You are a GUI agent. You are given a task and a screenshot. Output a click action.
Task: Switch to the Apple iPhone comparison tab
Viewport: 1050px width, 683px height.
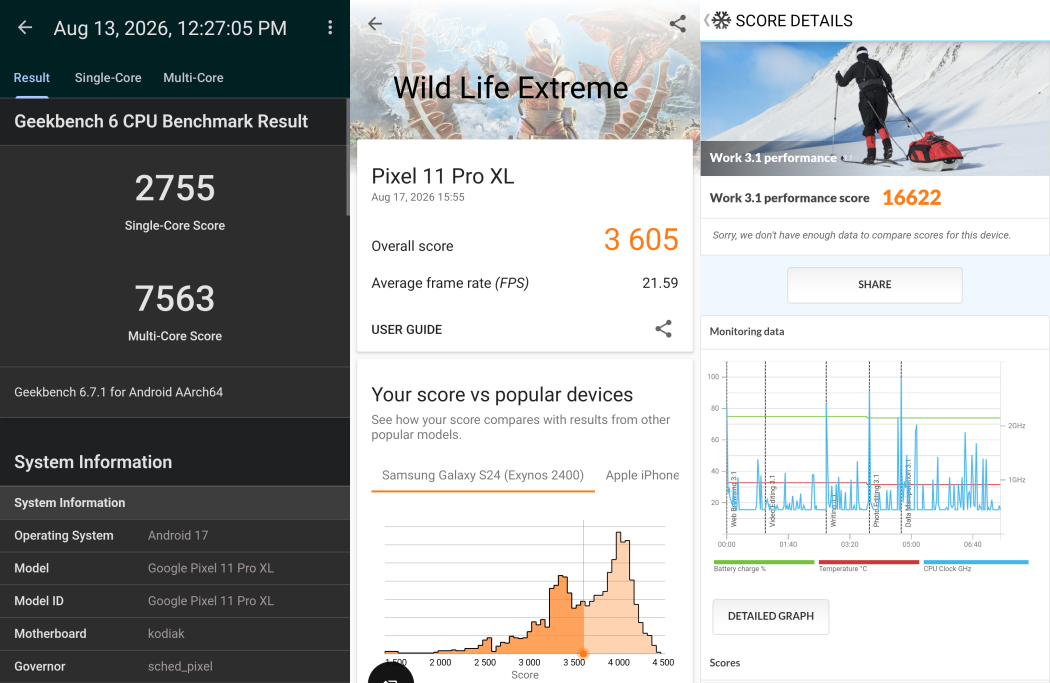point(642,475)
